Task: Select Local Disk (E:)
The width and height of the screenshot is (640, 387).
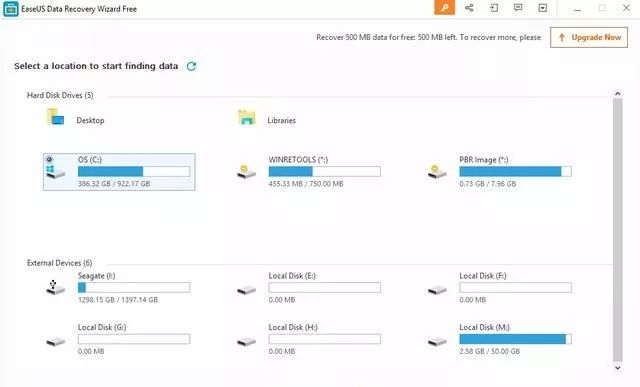Action: [309, 288]
